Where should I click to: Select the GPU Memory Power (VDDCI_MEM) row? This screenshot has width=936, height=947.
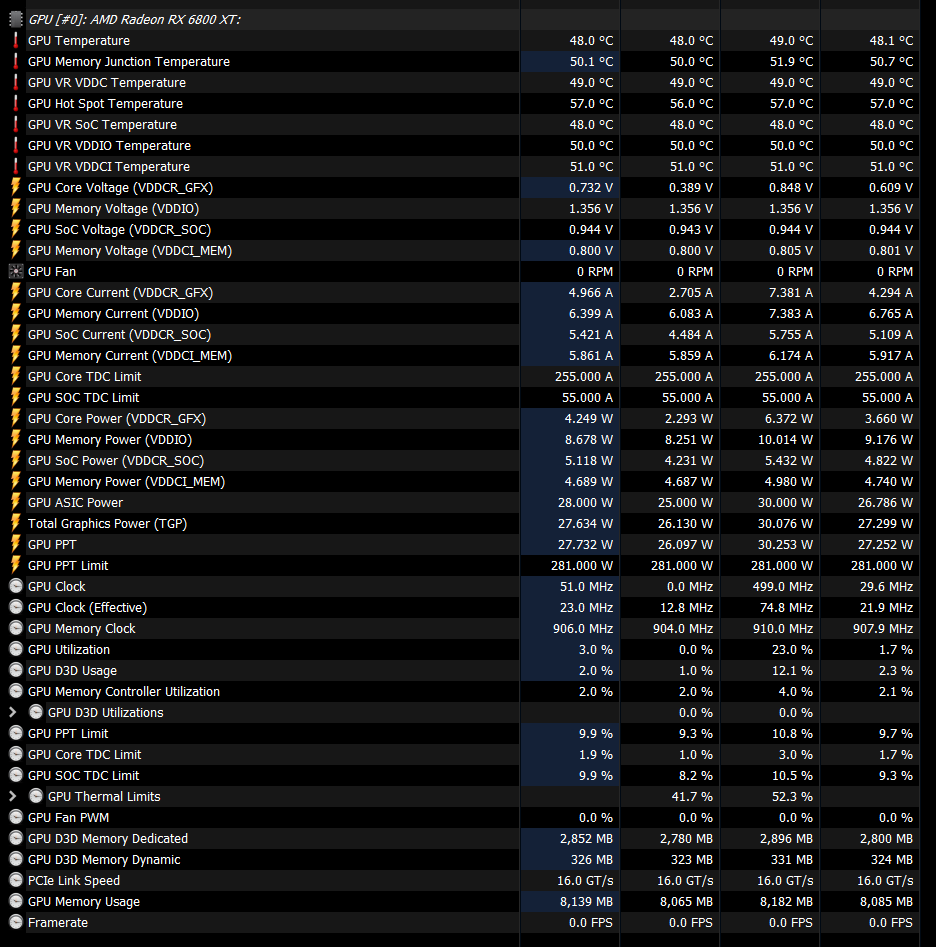point(464,481)
